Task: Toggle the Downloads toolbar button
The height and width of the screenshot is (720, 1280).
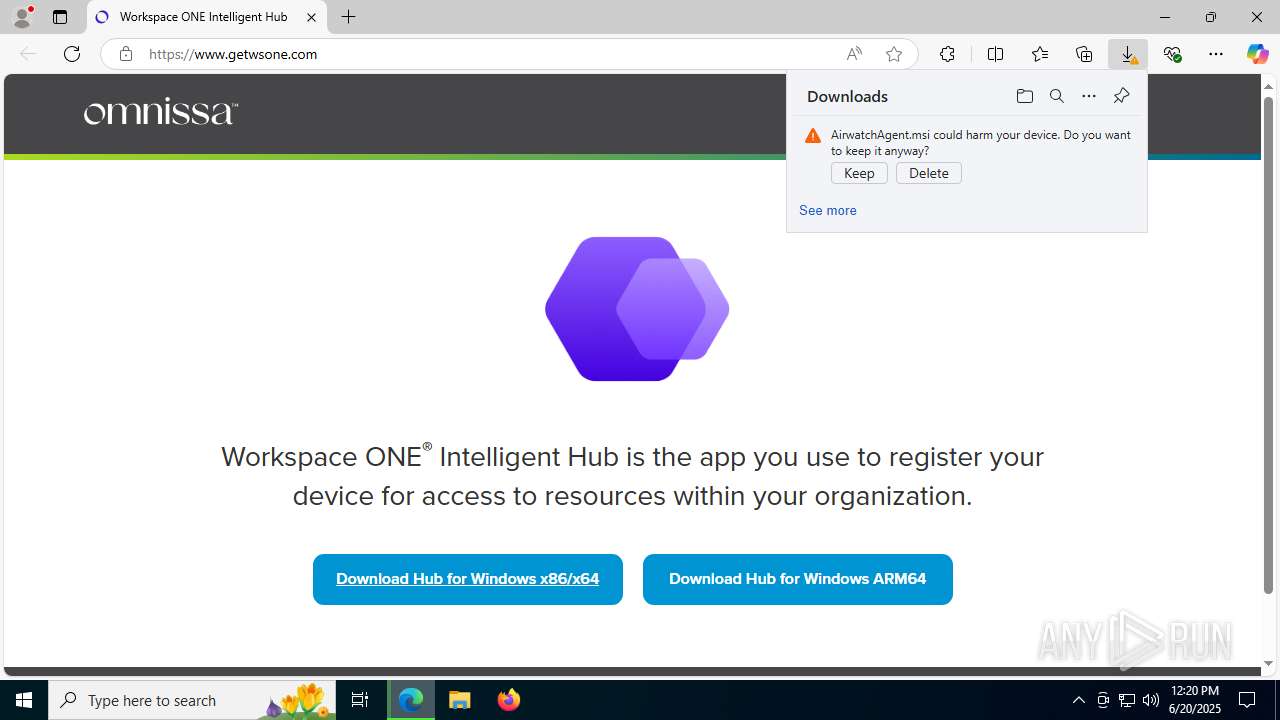Action: pos(1128,54)
